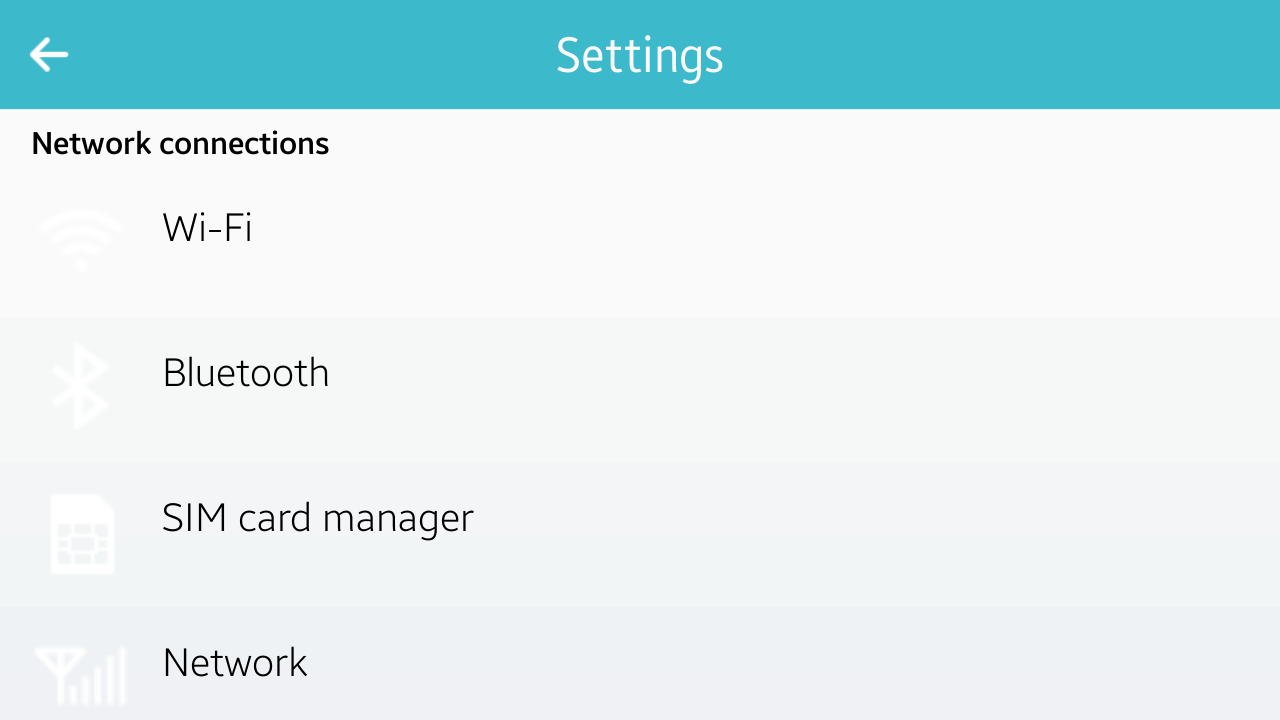Click the Network antenna signal icon
The height and width of the screenshot is (720, 1280).
click(x=81, y=674)
